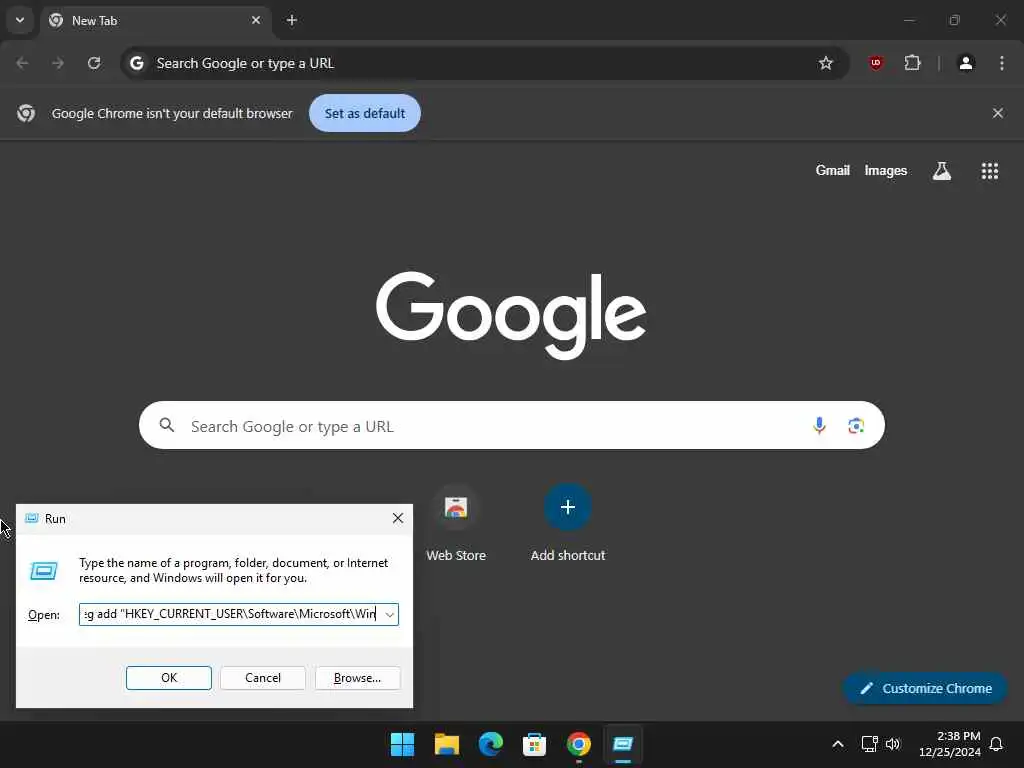Image resolution: width=1024 pixels, height=768 pixels.
Task: Click the Add shortcut button
Action: pyautogui.click(x=568, y=524)
